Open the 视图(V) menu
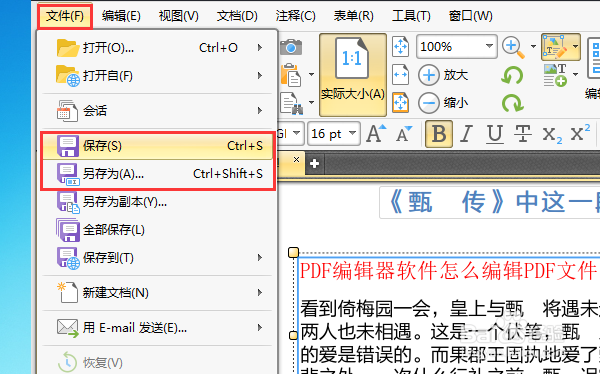Screen dimensions: 600x374 179,16
